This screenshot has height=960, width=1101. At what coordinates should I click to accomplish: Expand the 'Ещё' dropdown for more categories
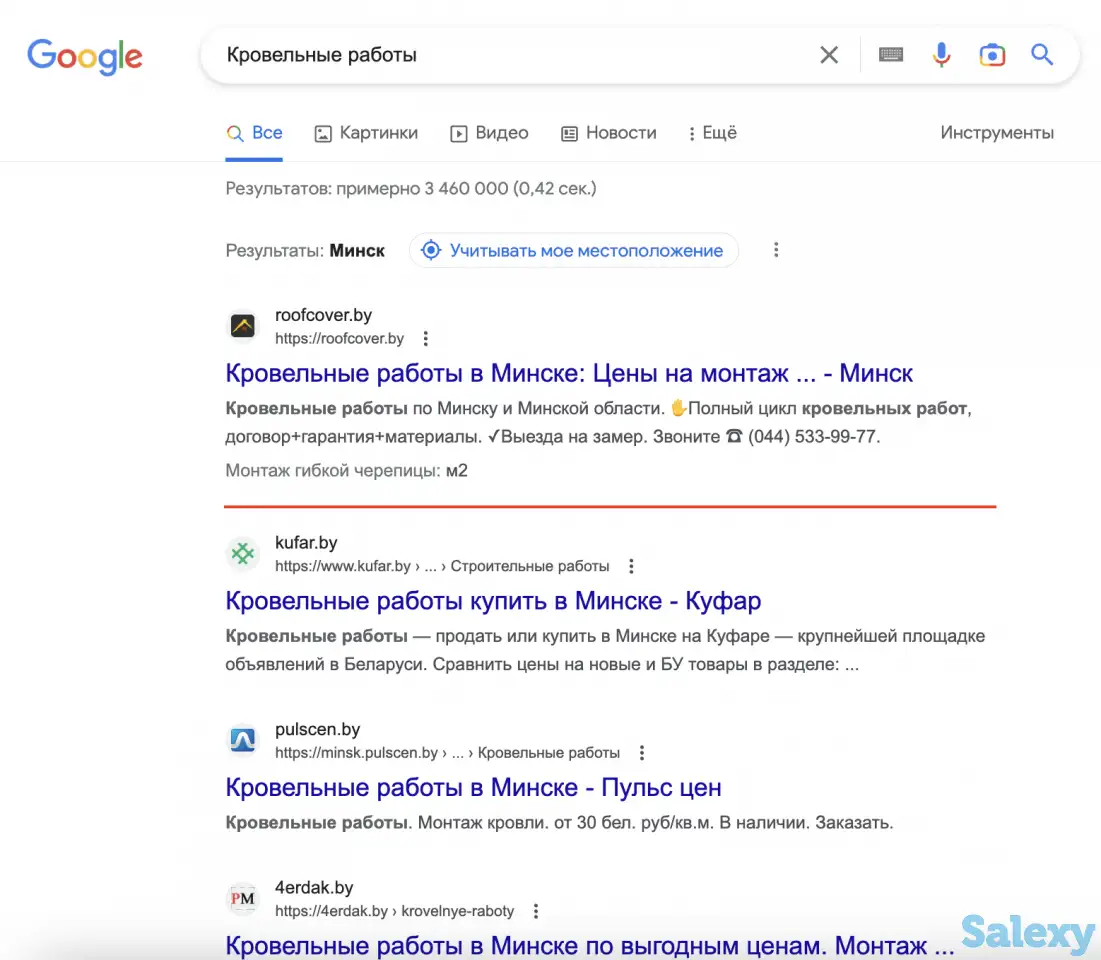(712, 132)
